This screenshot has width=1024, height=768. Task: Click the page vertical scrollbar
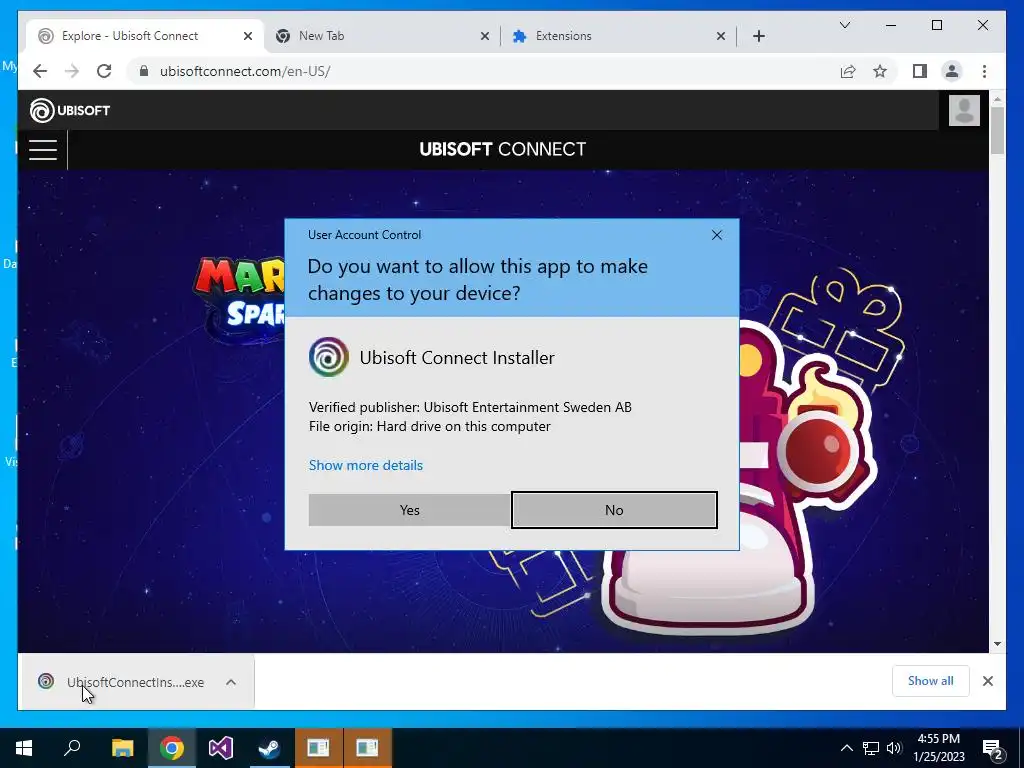coord(997,131)
